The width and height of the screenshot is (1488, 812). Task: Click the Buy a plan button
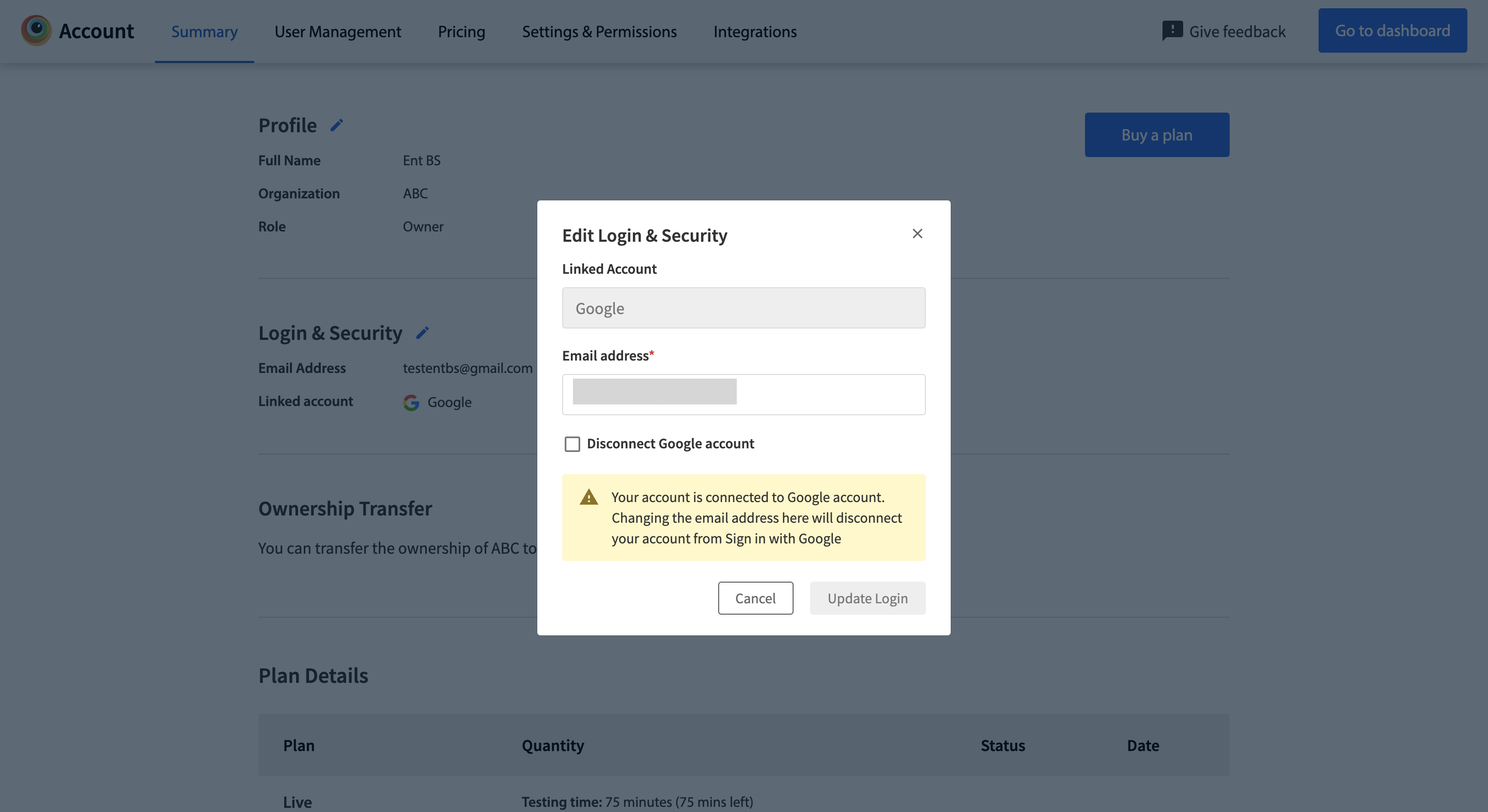point(1156,135)
